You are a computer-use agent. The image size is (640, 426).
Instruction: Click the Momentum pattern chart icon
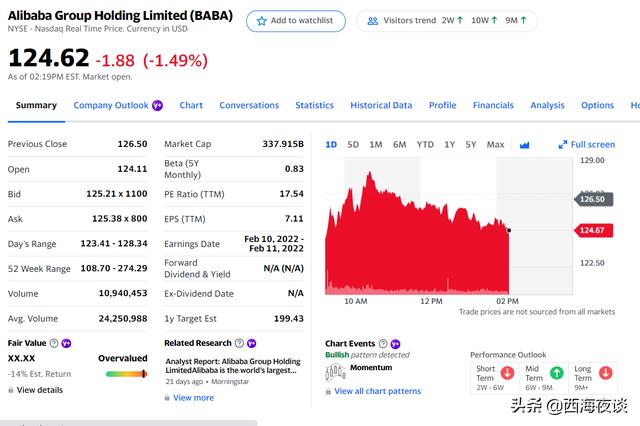coord(335,371)
